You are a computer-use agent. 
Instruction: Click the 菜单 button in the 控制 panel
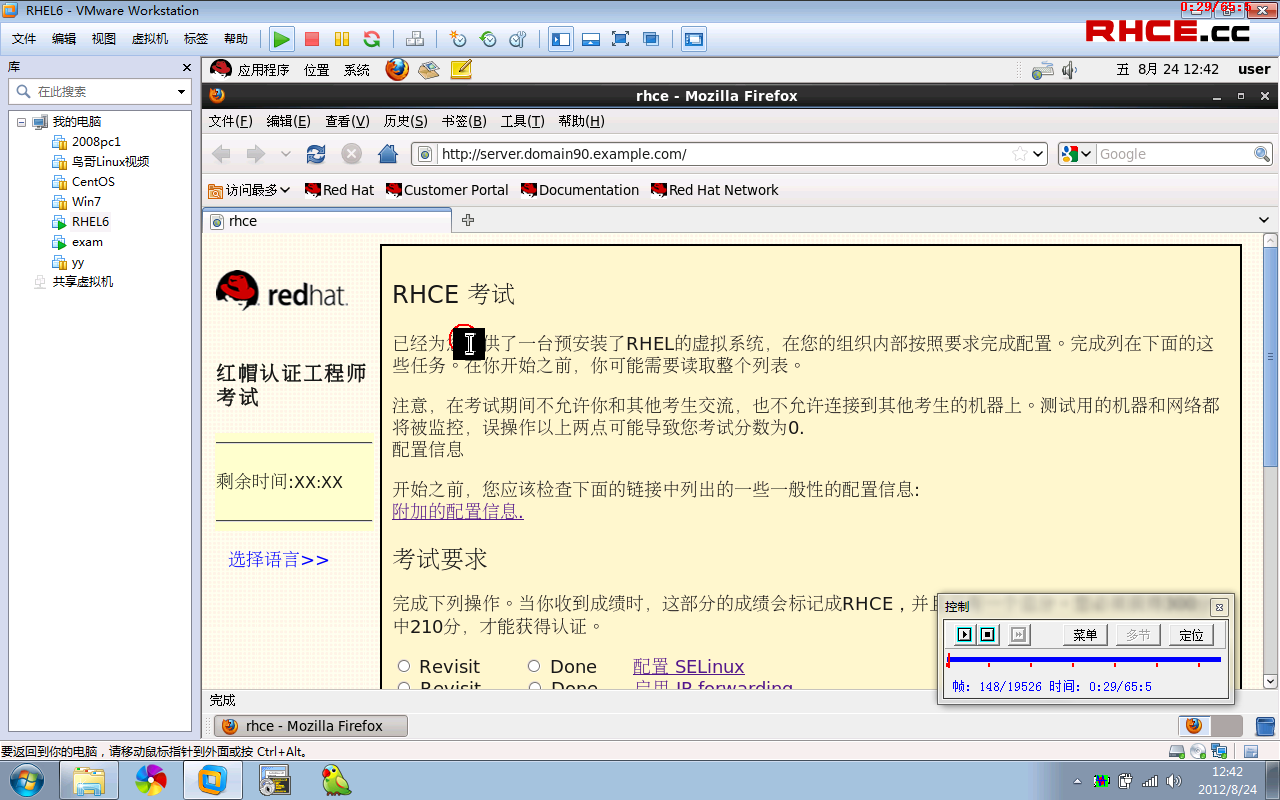(x=1085, y=635)
